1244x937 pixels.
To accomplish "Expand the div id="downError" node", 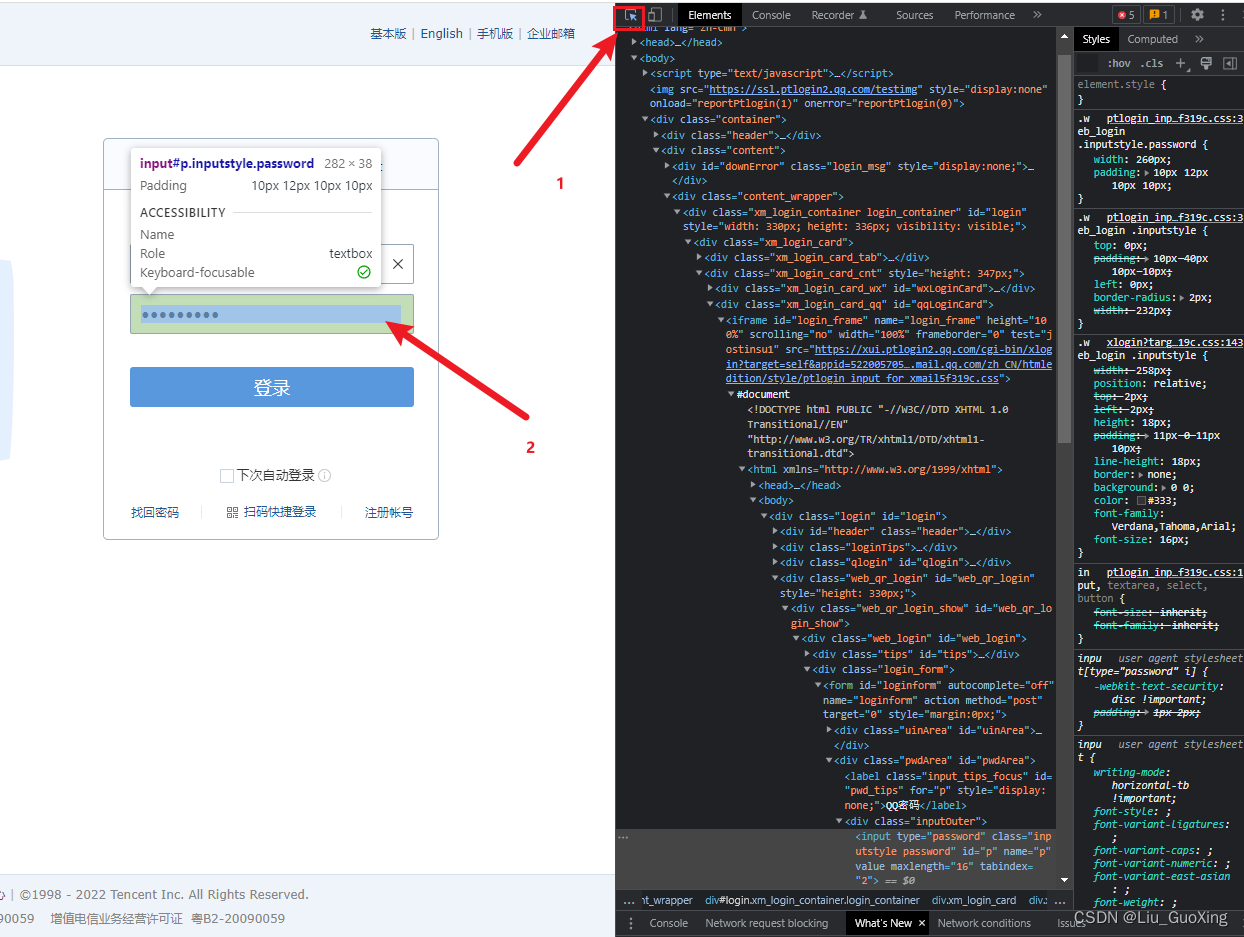I will pyautogui.click(x=668, y=166).
